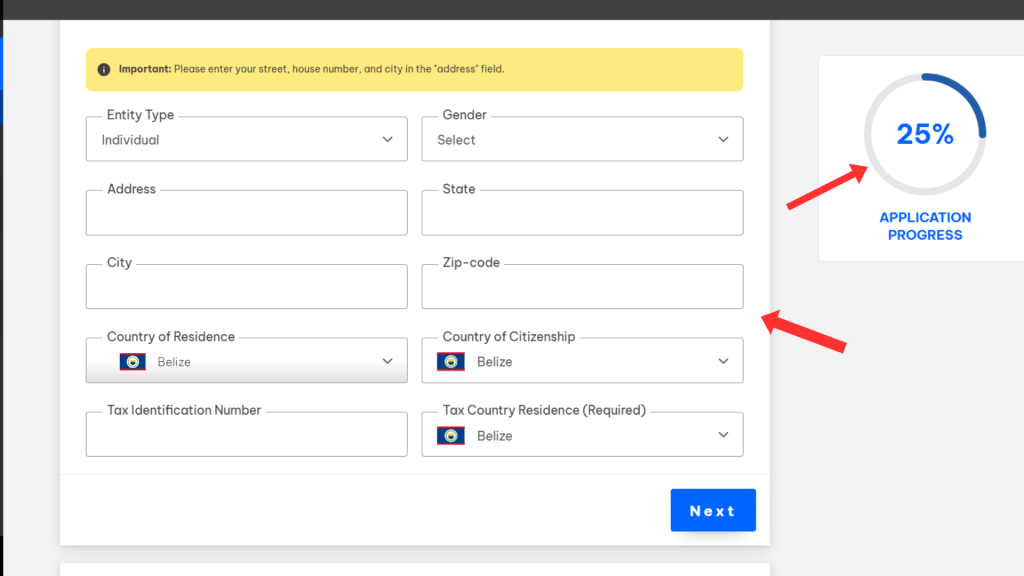Open the Gender select dropdown
This screenshot has height=576, width=1024.
pyautogui.click(x=582, y=140)
